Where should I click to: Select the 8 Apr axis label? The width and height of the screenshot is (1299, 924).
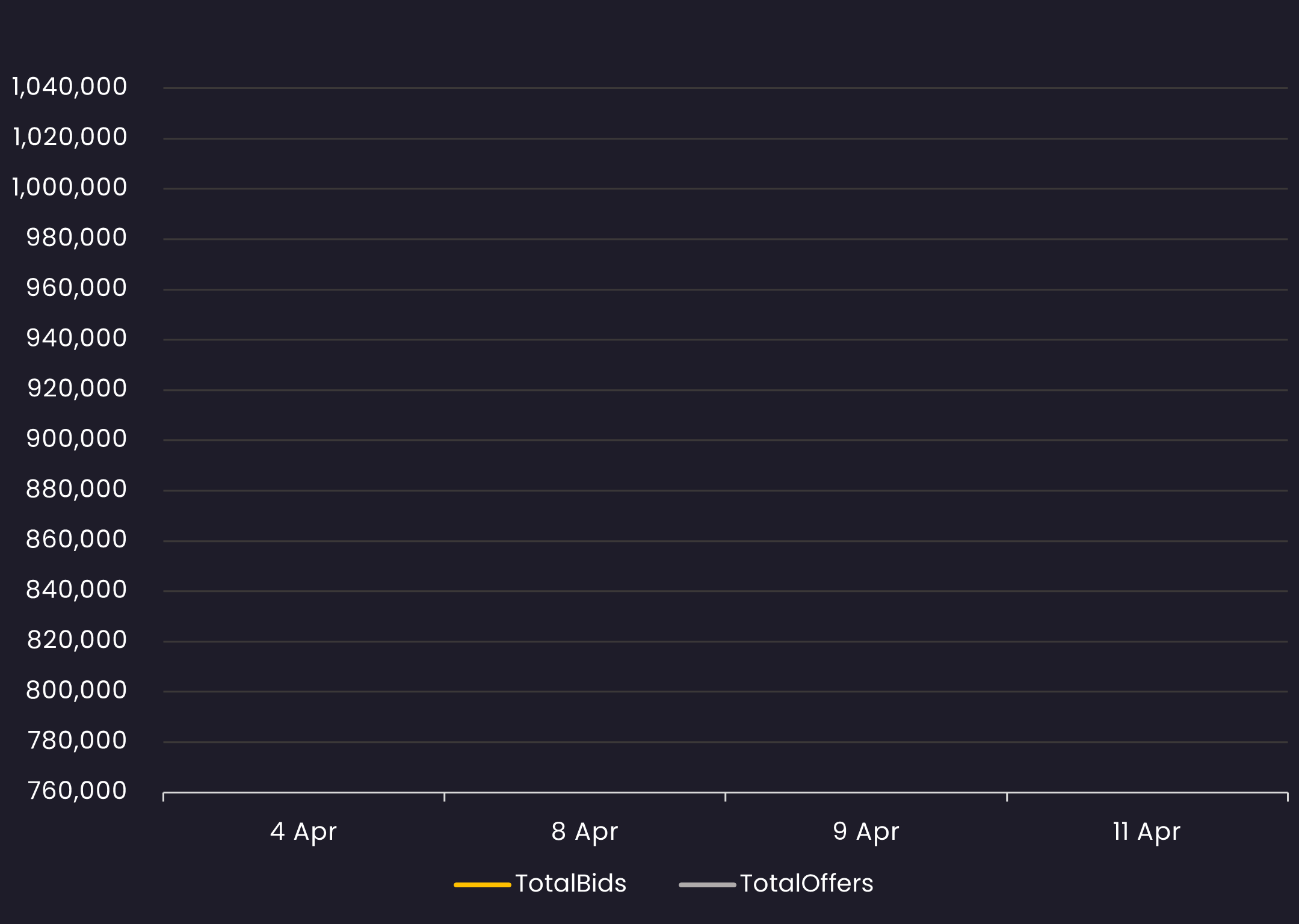(x=585, y=833)
